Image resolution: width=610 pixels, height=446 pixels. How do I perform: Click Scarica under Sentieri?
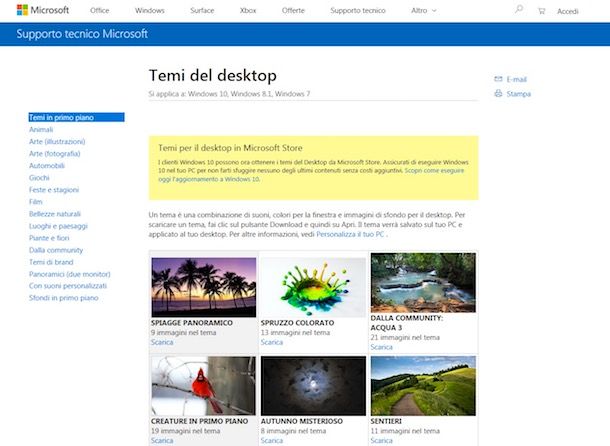pos(382,441)
